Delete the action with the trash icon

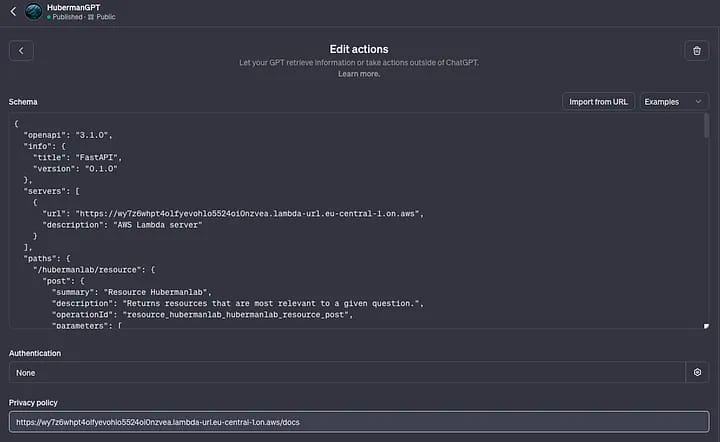click(x=697, y=50)
